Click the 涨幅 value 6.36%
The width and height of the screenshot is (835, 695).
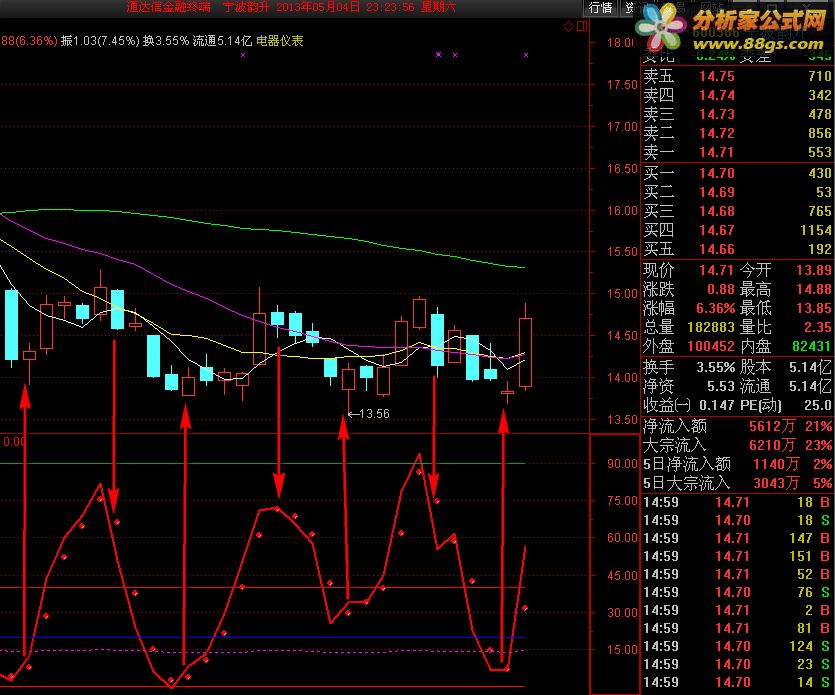click(x=715, y=308)
